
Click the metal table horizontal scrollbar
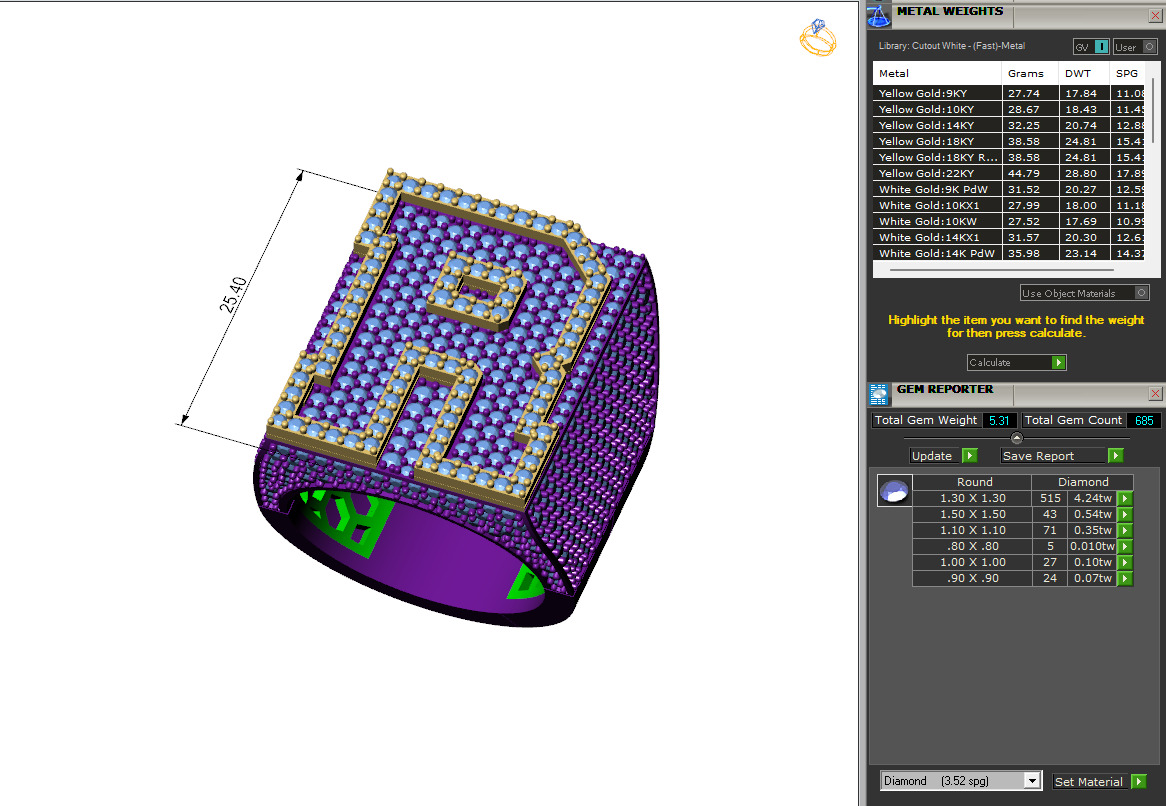point(1001,270)
